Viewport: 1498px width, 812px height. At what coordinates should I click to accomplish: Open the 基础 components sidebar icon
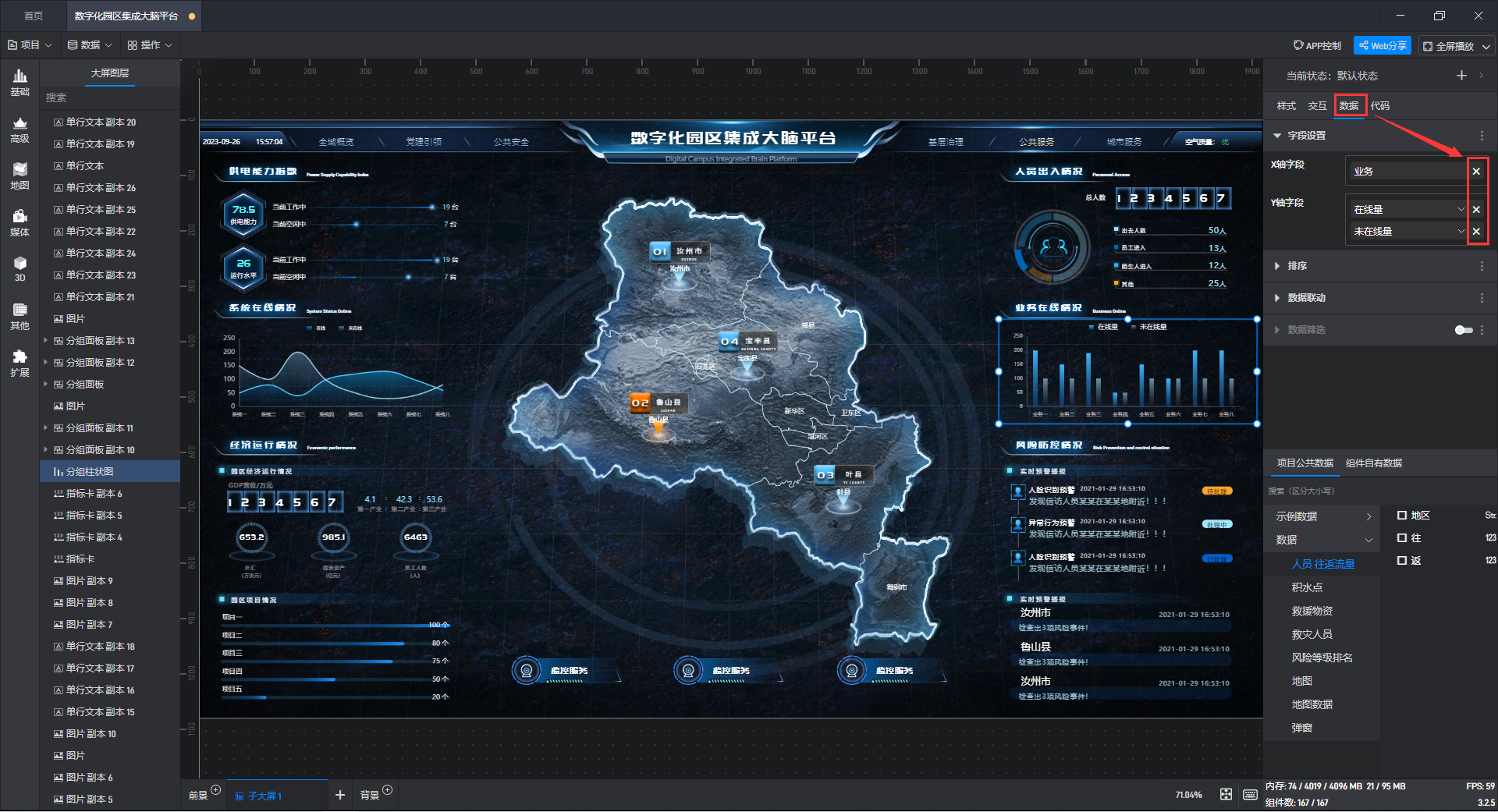coord(20,83)
